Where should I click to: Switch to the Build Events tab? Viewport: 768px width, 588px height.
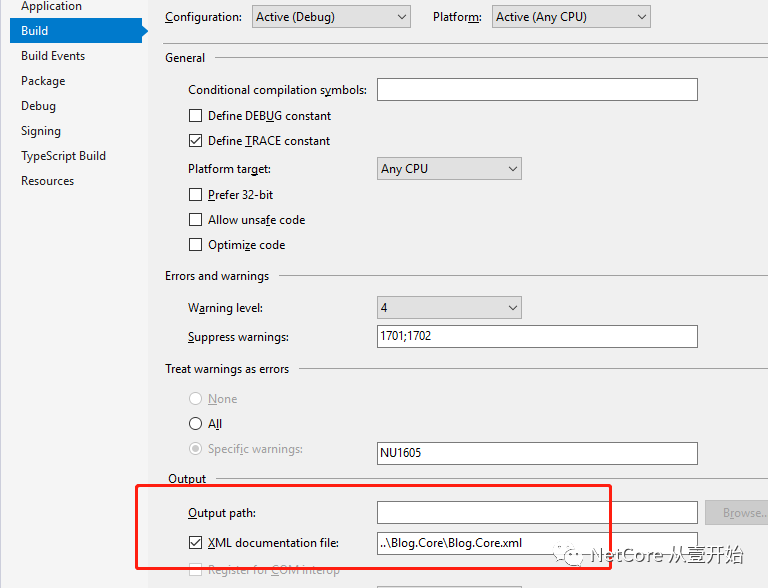pyautogui.click(x=53, y=56)
